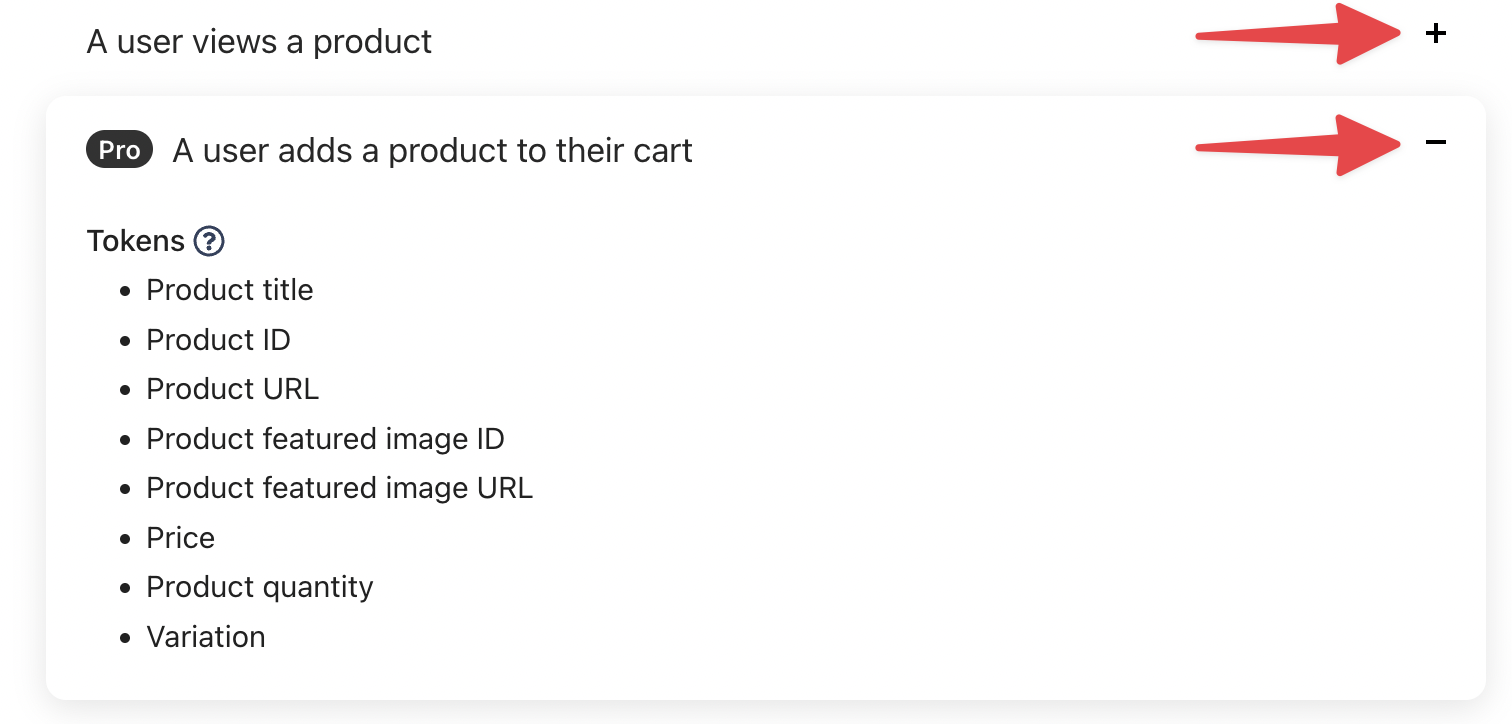Image resolution: width=1512 pixels, height=724 pixels.
Task: Click the red arrow pointing at plus icon
Action: coord(1298,35)
